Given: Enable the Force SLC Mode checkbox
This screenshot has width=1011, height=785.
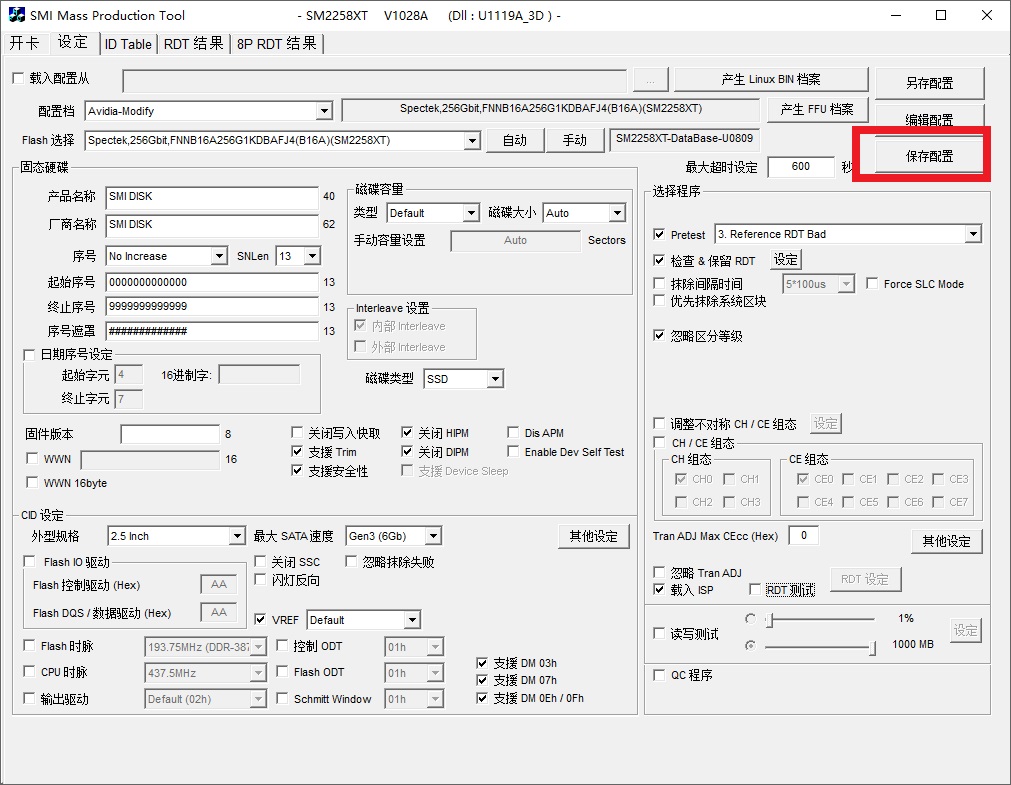Looking at the screenshot, I should 872,284.
